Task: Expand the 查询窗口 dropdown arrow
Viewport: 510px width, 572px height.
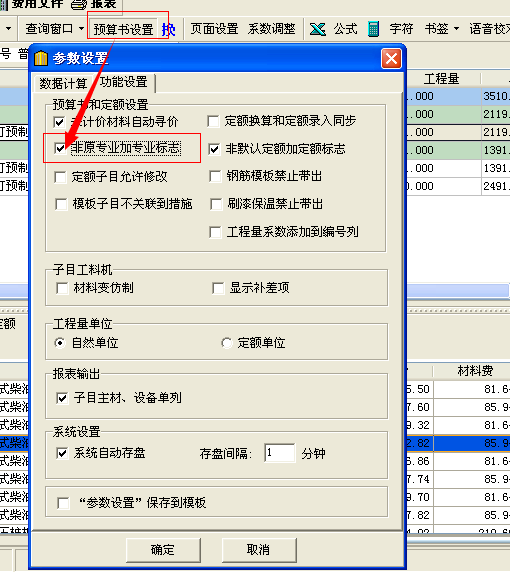Action: tap(81, 28)
